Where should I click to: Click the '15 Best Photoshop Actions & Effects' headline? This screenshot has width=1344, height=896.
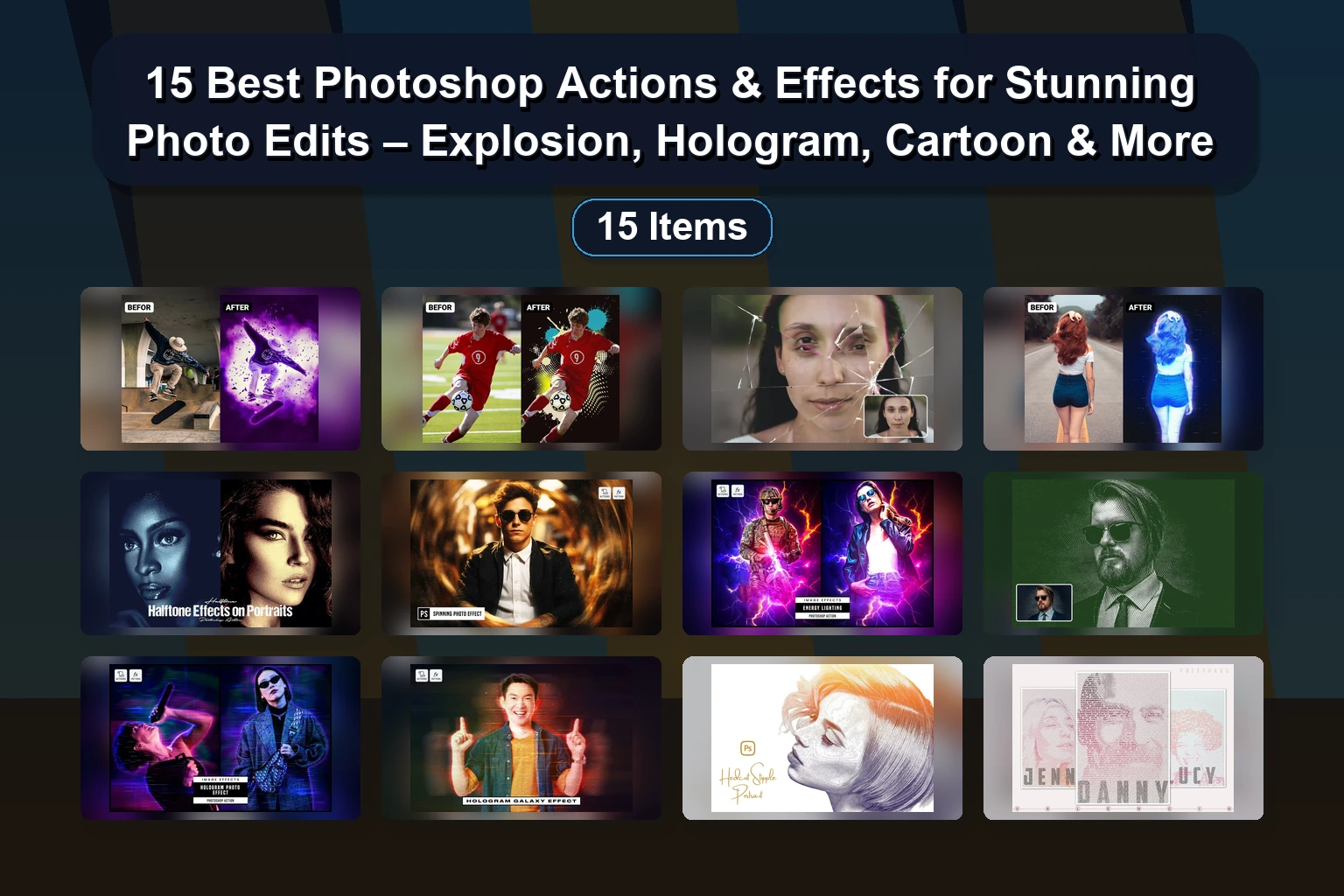click(x=670, y=112)
